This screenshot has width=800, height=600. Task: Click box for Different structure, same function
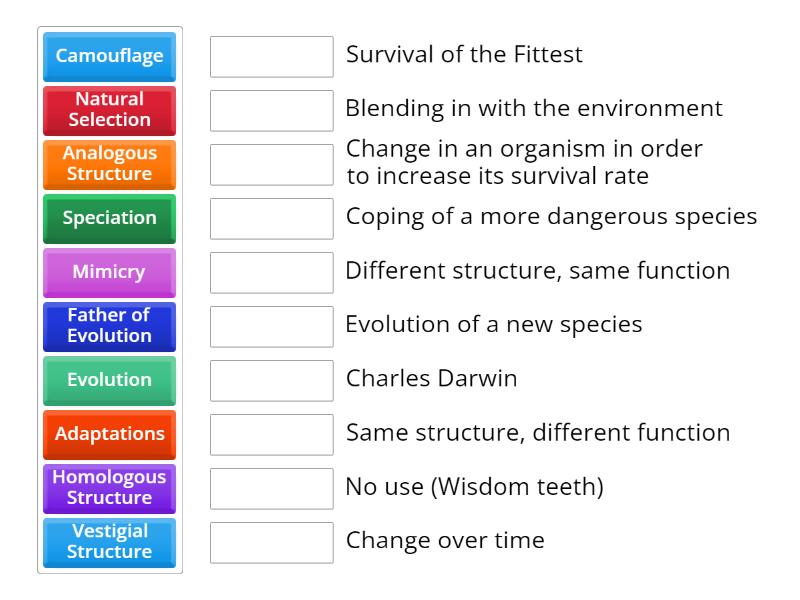(x=271, y=272)
